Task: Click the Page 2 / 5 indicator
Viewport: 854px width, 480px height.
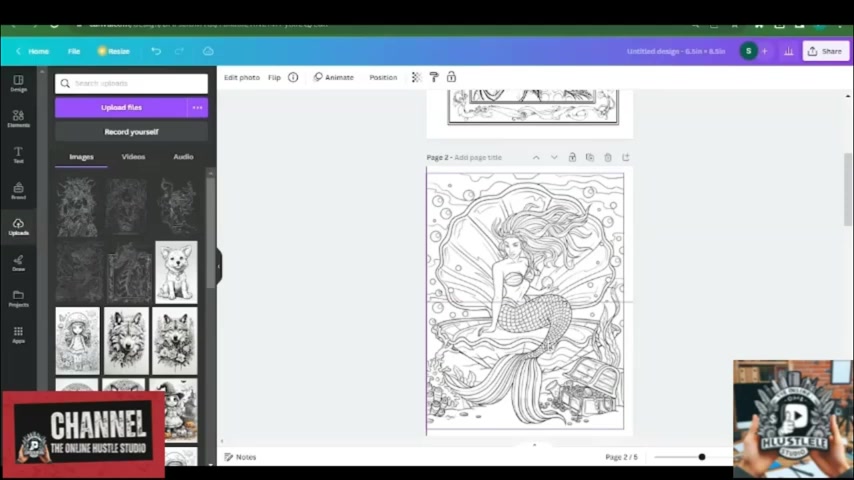Action: [x=621, y=457]
